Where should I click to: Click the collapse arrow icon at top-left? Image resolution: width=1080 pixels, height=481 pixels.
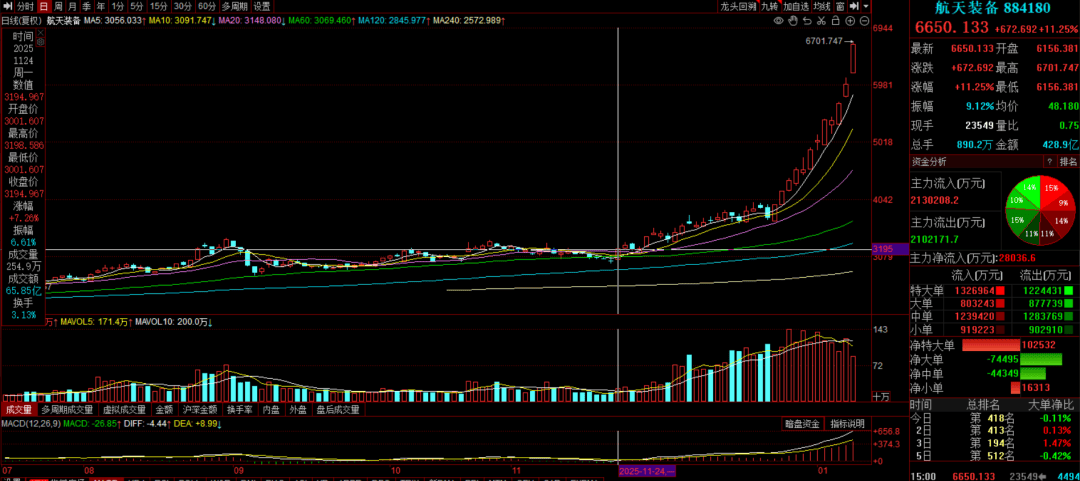click(x=8, y=6)
